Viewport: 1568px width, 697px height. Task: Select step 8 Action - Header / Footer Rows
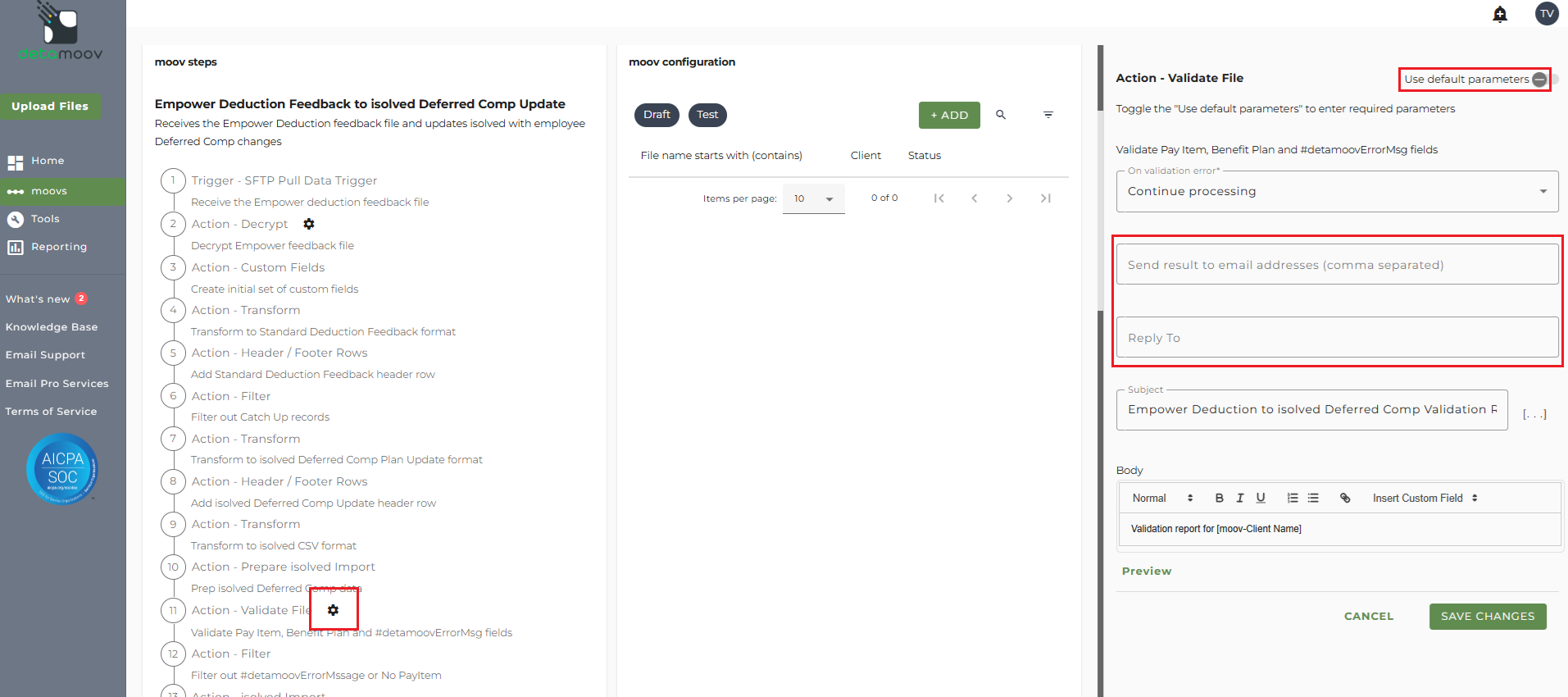pos(280,481)
